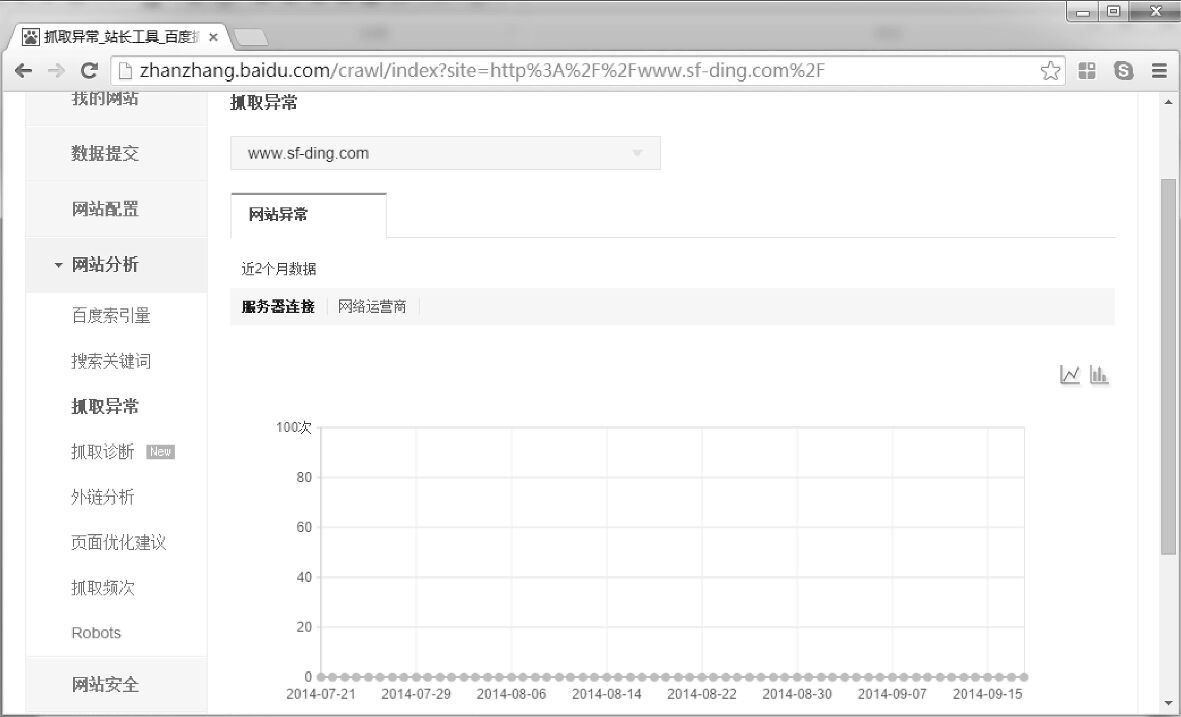Click the browser forward arrow
Viewport: 1181px width, 717px height.
[x=56, y=71]
